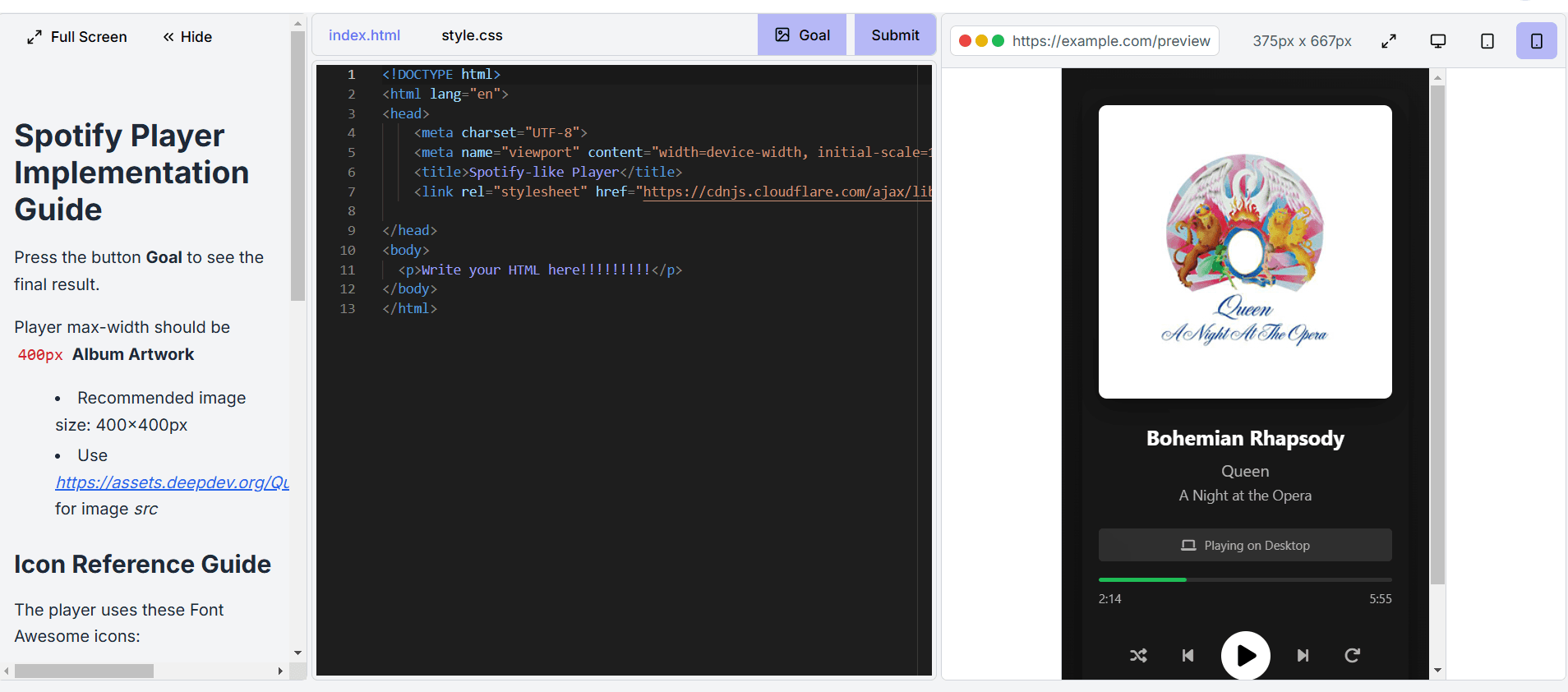Click the Album Artwork bold label
The image size is (1568, 692).
click(x=133, y=354)
